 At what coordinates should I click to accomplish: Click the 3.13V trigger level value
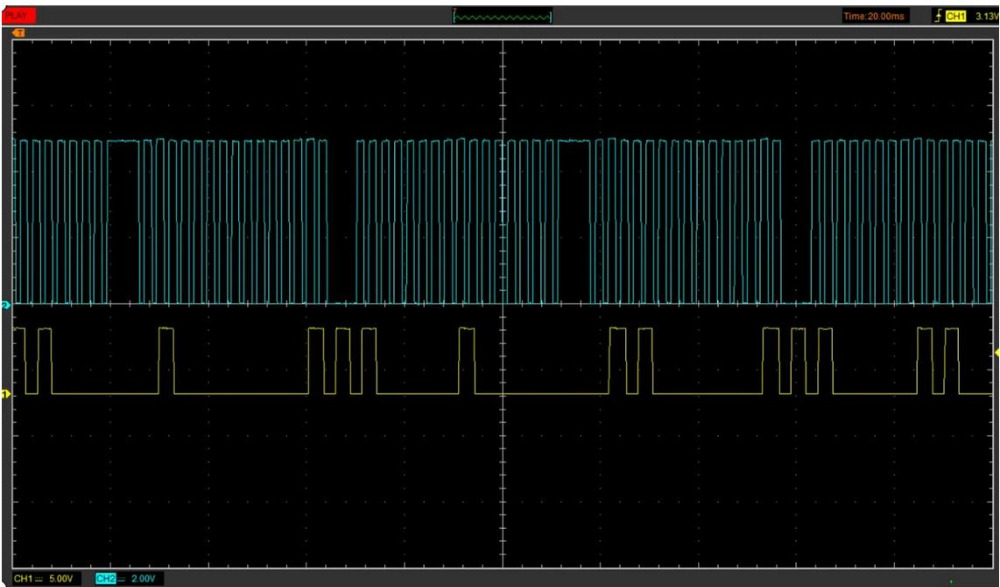pyautogui.click(x=986, y=16)
